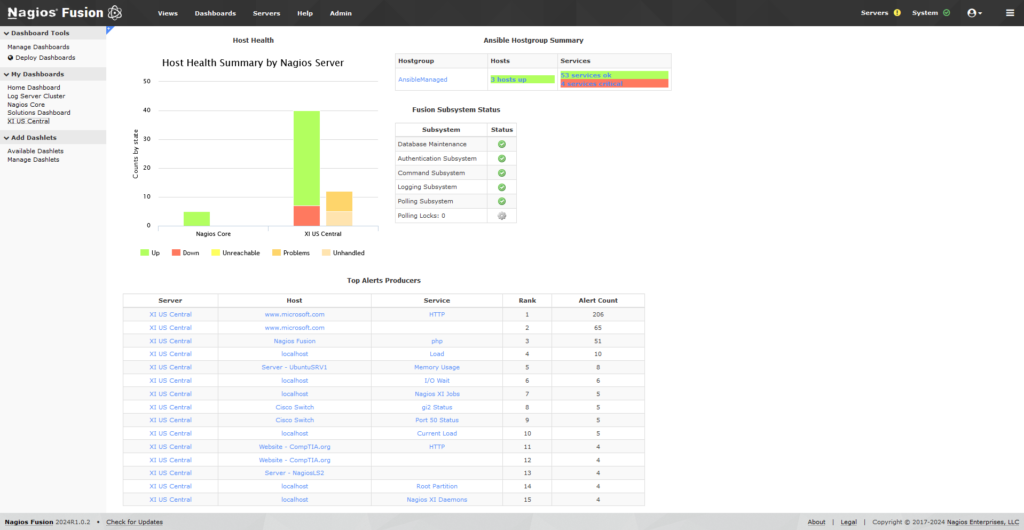Click the Nagios Fusion atom logo icon
This screenshot has width=1024, height=530.
115,13
